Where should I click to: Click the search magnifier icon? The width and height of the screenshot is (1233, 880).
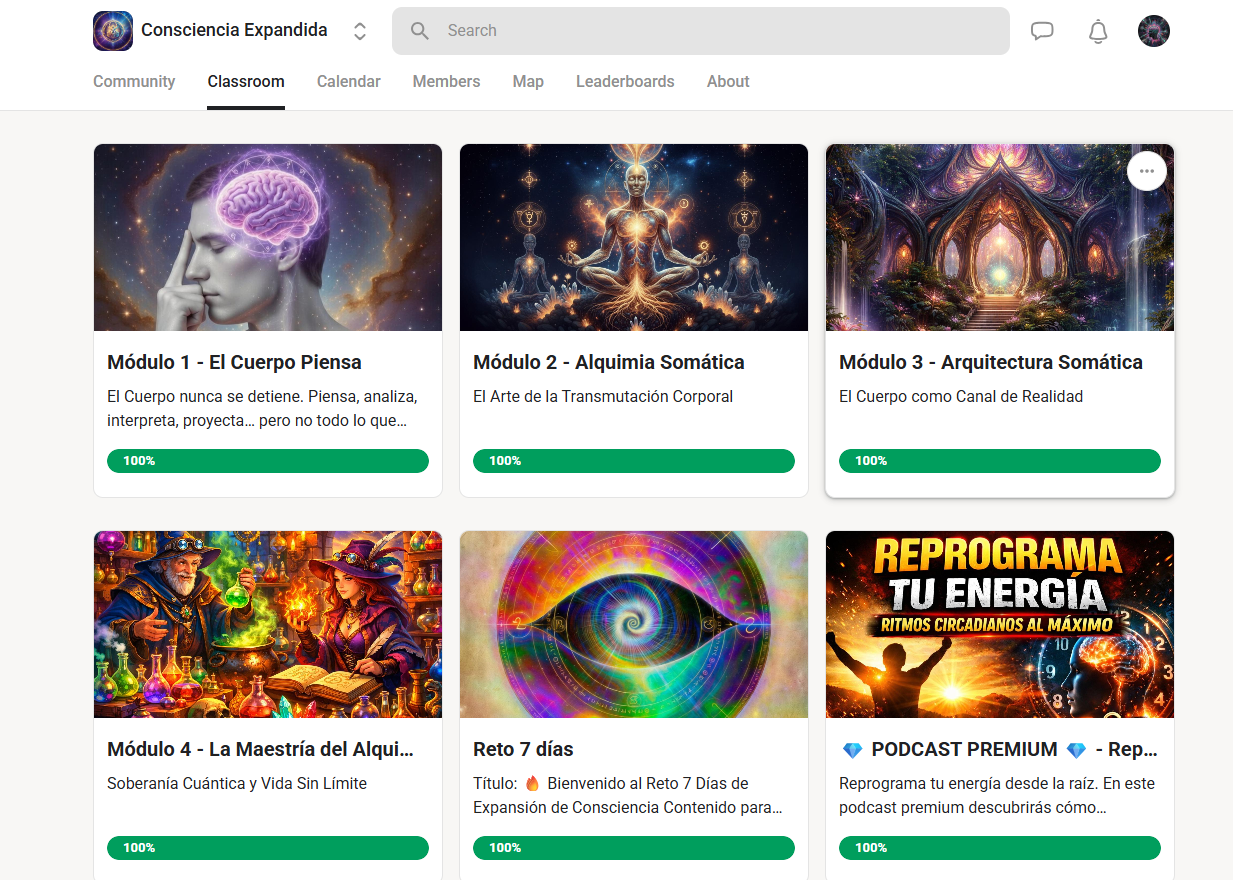[x=420, y=31]
